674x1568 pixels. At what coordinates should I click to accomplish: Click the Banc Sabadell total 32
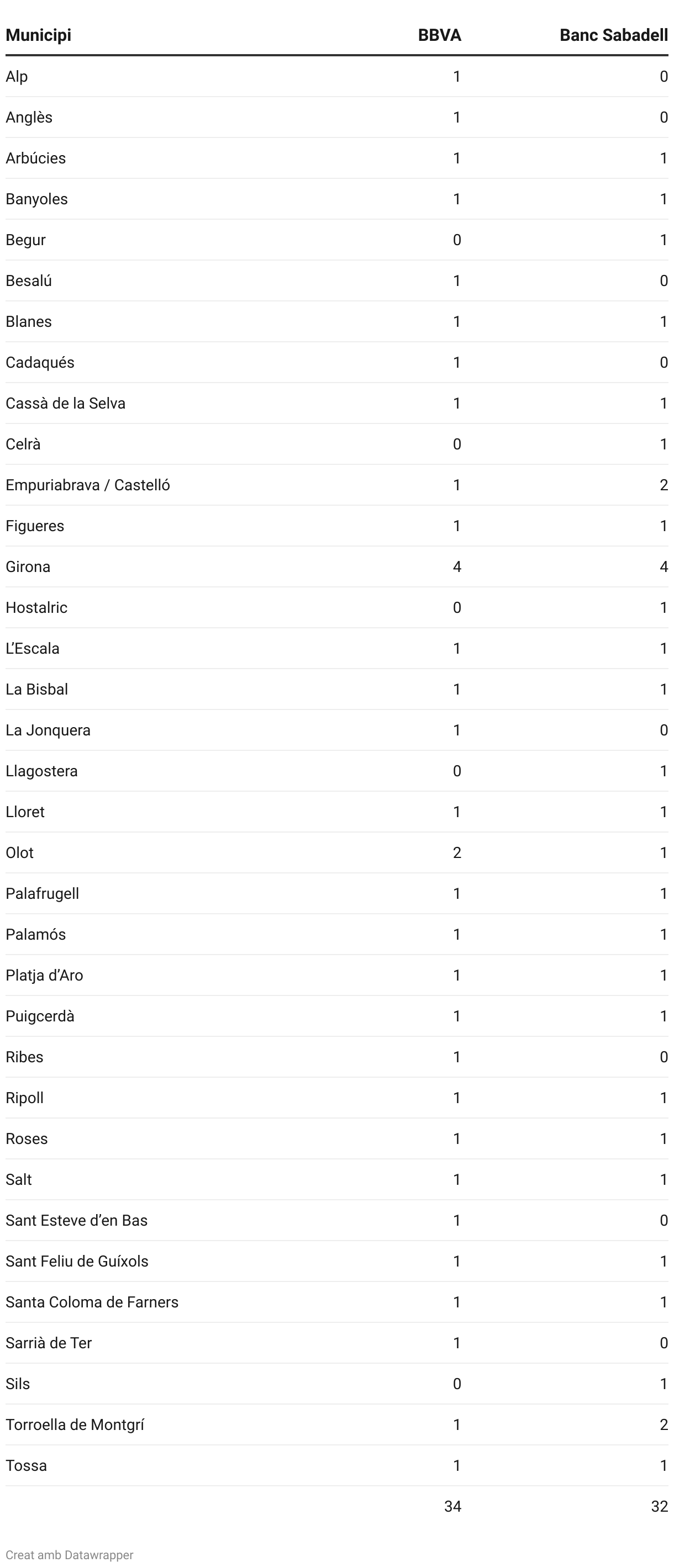pos(660,1507)
